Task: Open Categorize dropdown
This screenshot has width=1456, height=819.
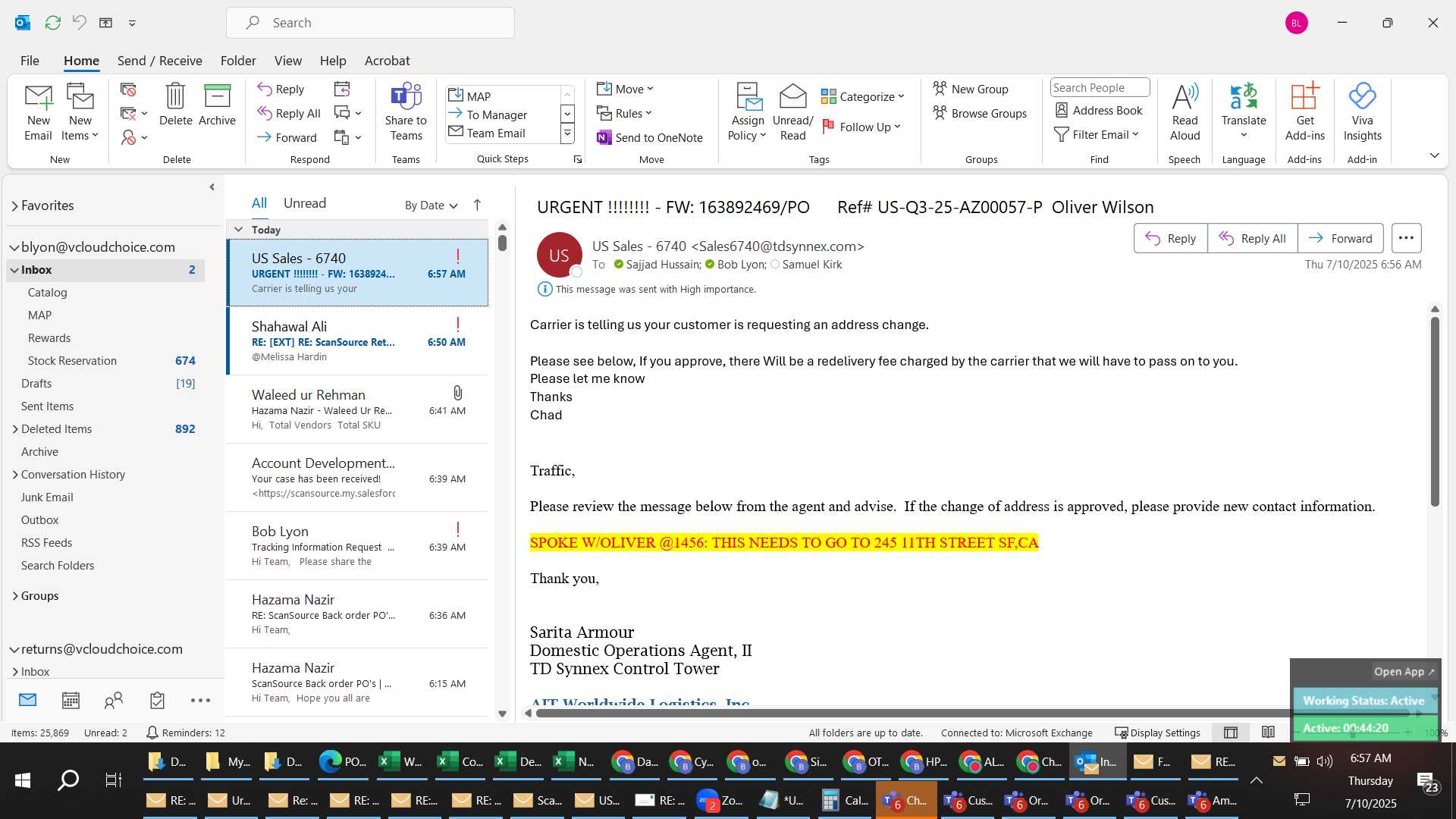Action: 863,96
